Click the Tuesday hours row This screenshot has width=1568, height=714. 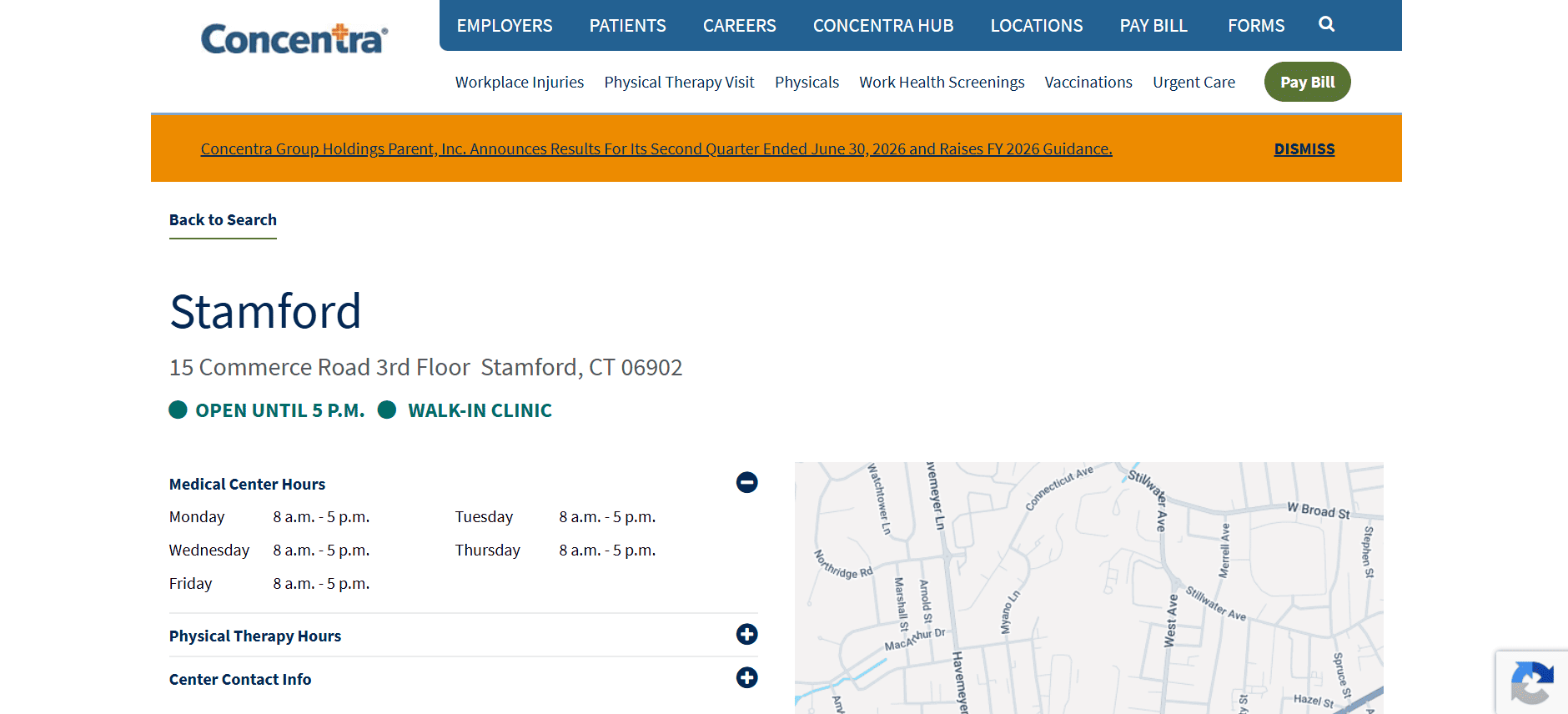tap(555, 517)
